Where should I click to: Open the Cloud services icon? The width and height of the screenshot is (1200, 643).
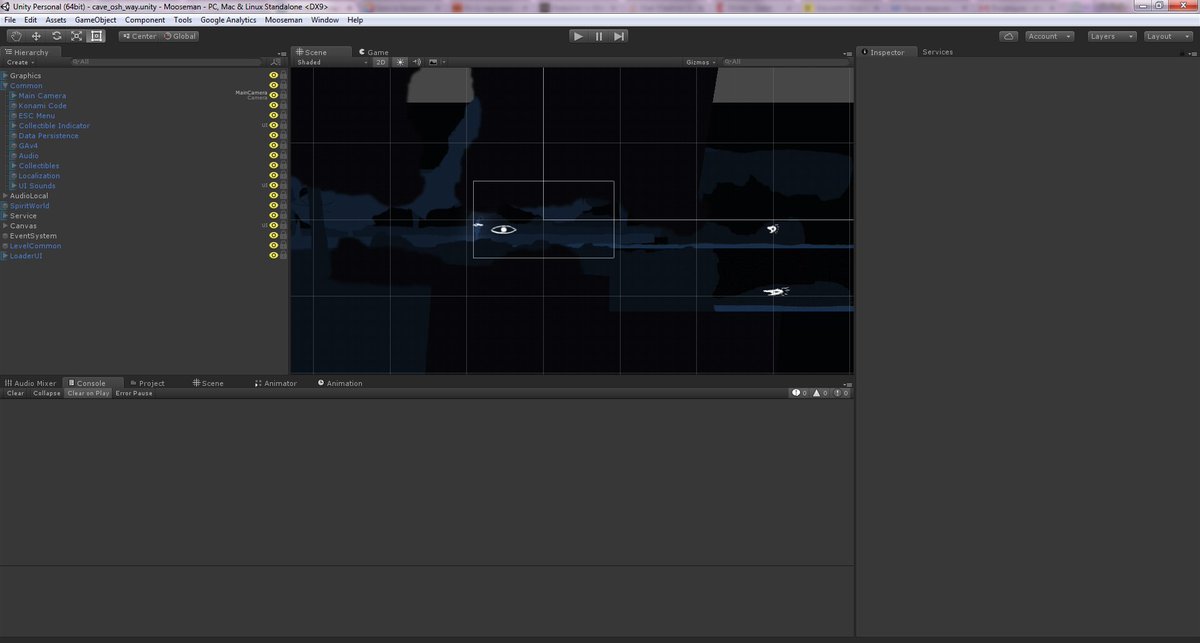(x=1009, y=36)
